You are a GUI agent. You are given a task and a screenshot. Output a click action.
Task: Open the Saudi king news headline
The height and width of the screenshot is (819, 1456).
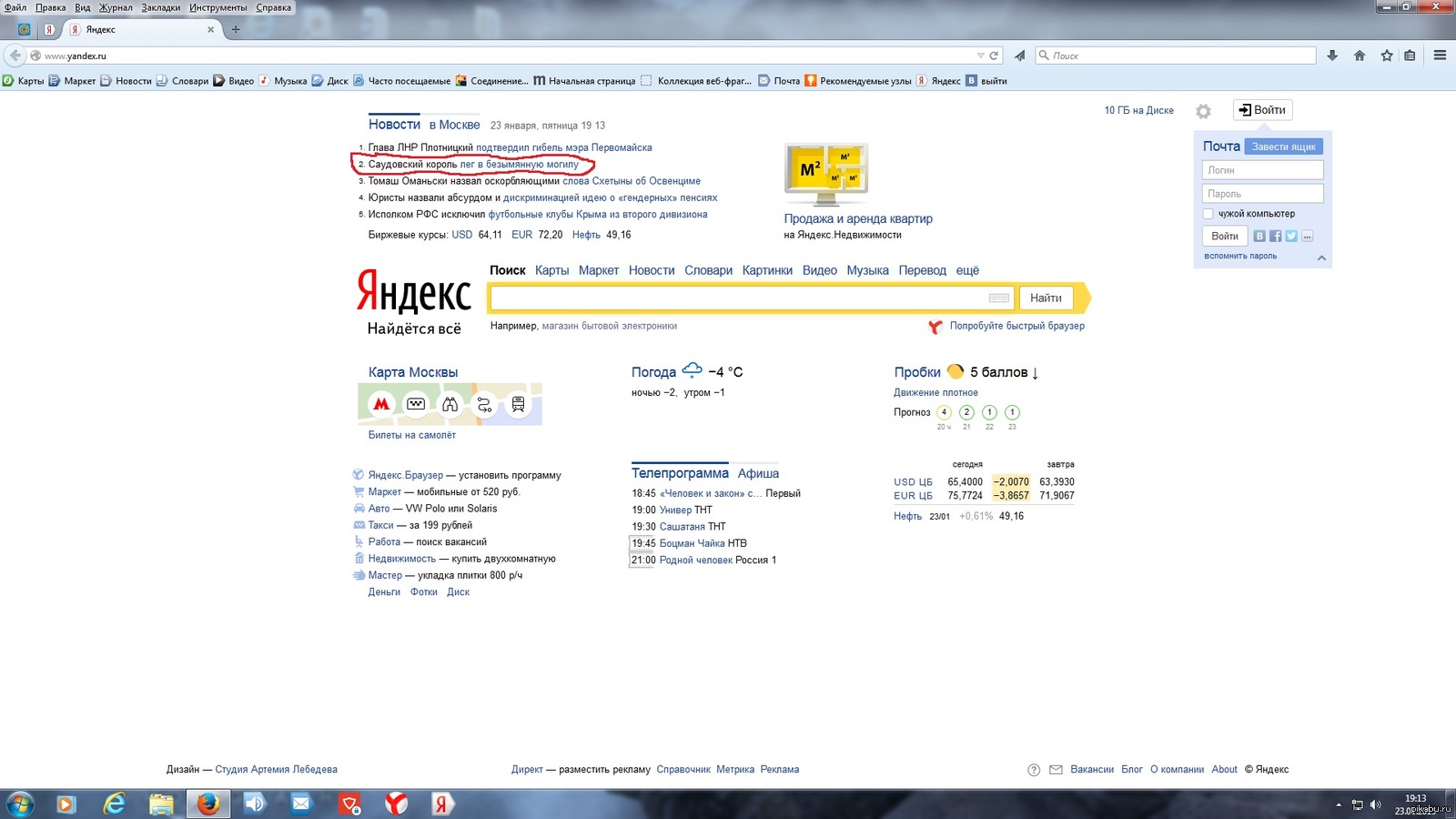(519, 165)
